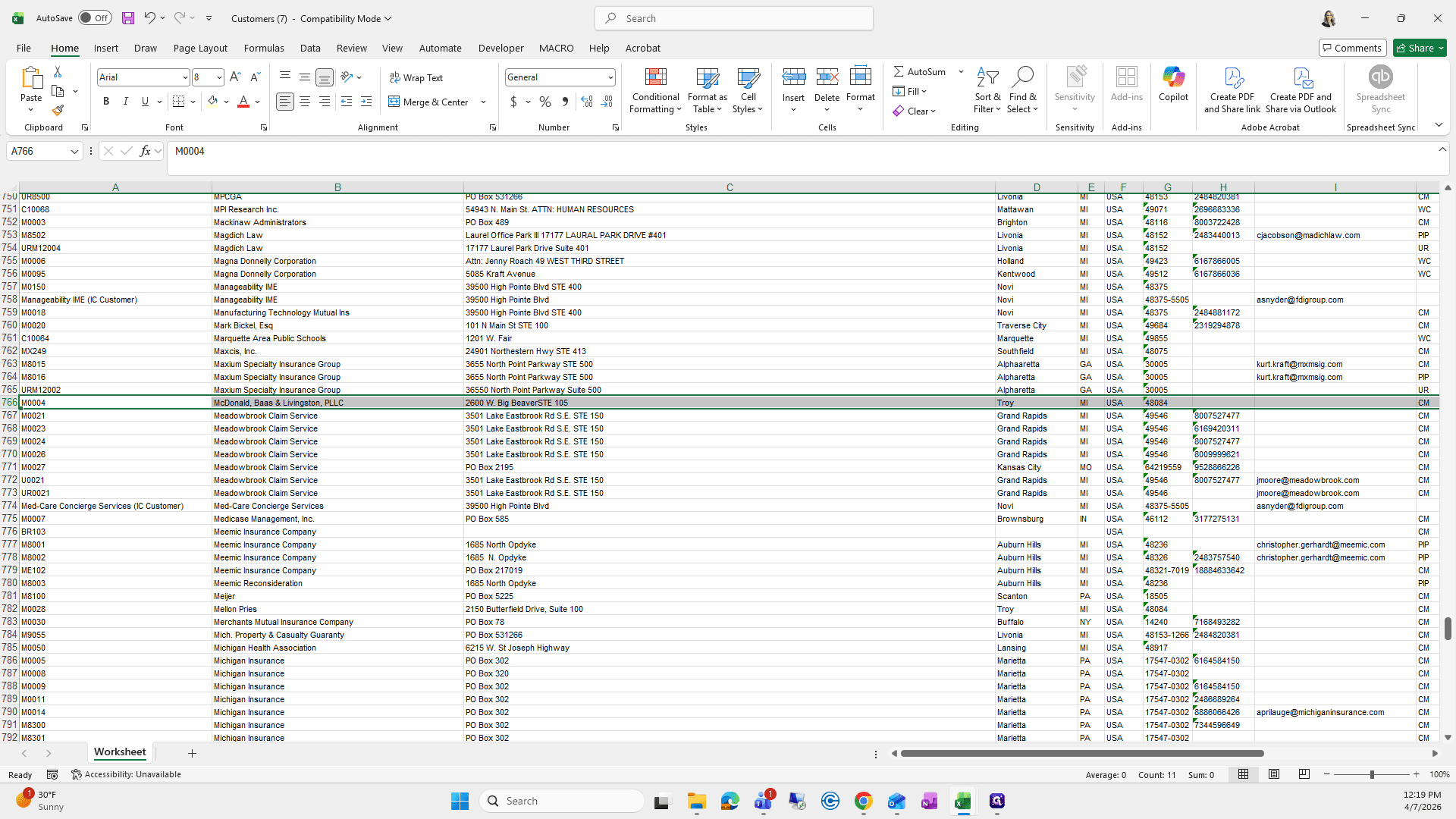The height and width of the screenshot is (819, 1456).
Task: Open Conditional Formatting
Action: tap(656, 91)
